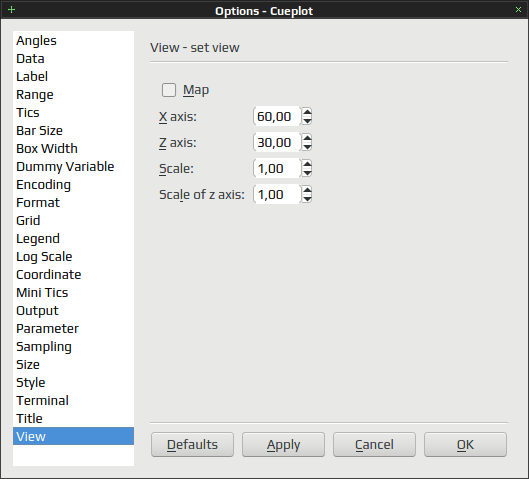Increase the Scale value with up arrow
Image resolution: width=529 pixels, height=479 pixels.
click(307, 164)
